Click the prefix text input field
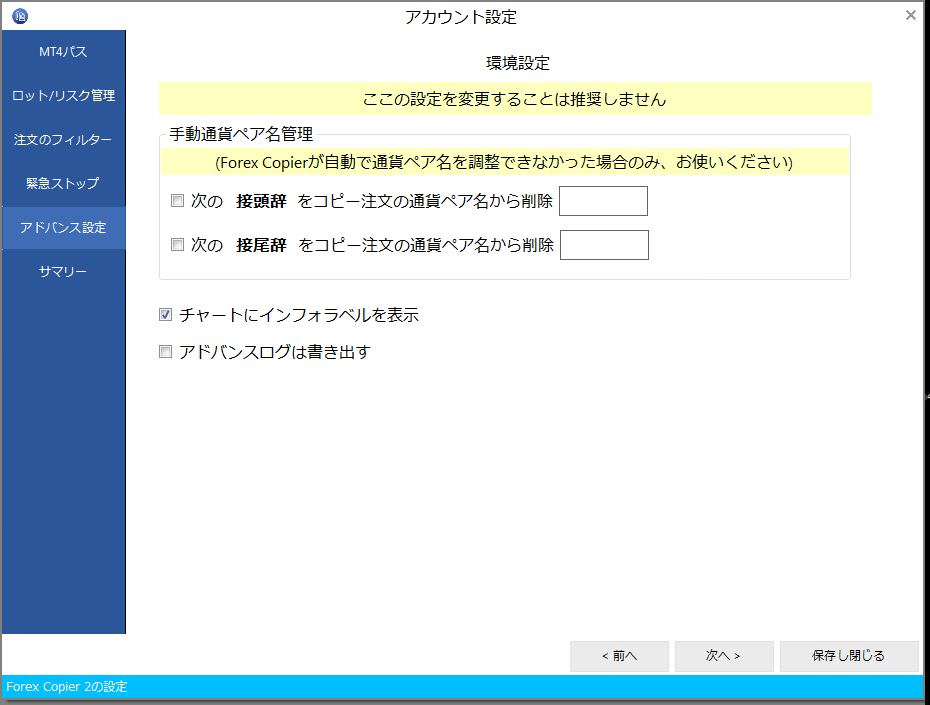930x705 pixels. click(604, 200)
